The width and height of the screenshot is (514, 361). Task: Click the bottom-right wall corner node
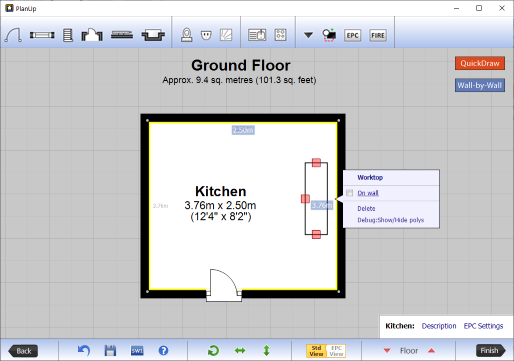coord(339,292)
